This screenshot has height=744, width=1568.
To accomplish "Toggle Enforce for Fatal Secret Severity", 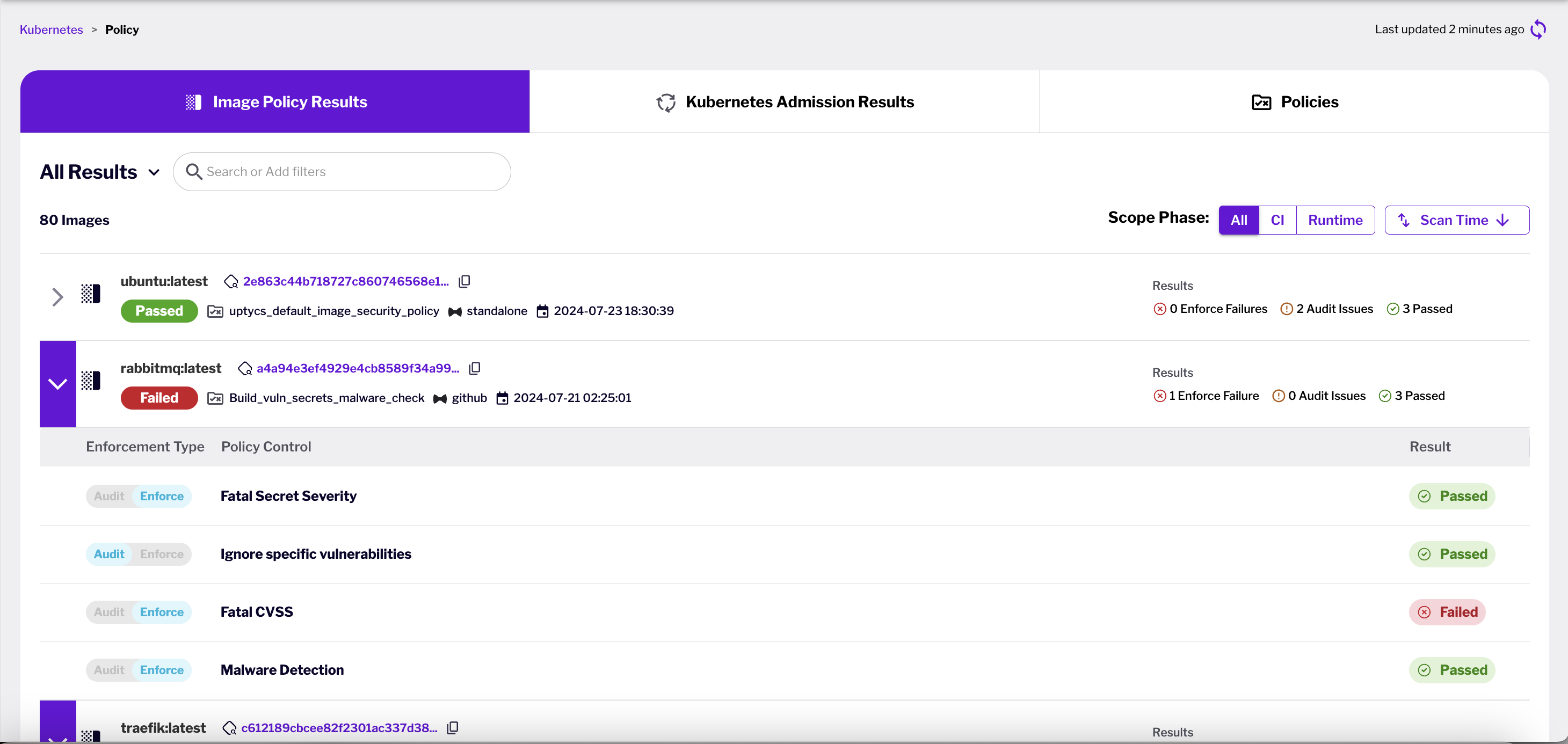I will pyautogui.click(x=161, y=496).
